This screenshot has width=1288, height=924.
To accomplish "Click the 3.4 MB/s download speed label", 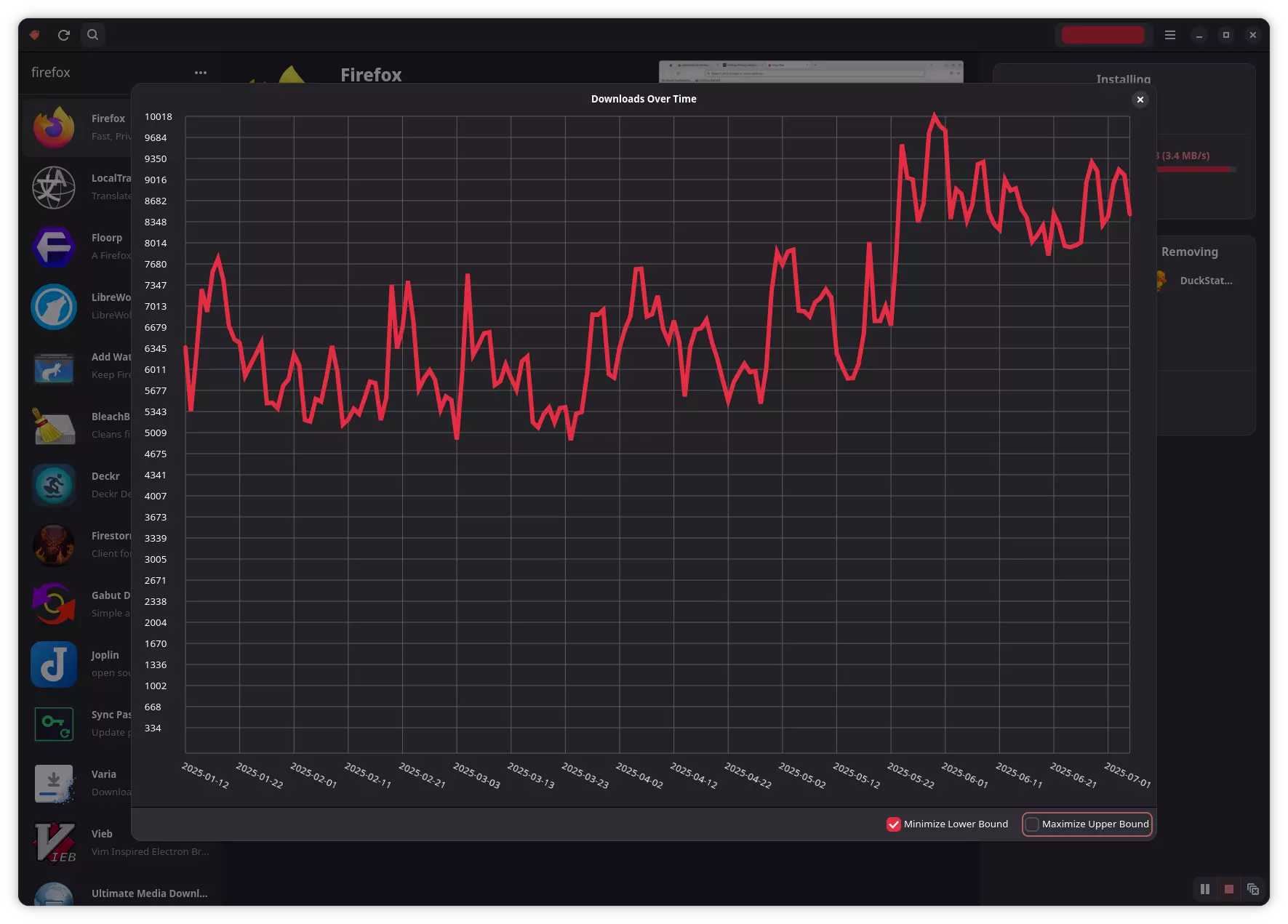I will click(1185, 156).
